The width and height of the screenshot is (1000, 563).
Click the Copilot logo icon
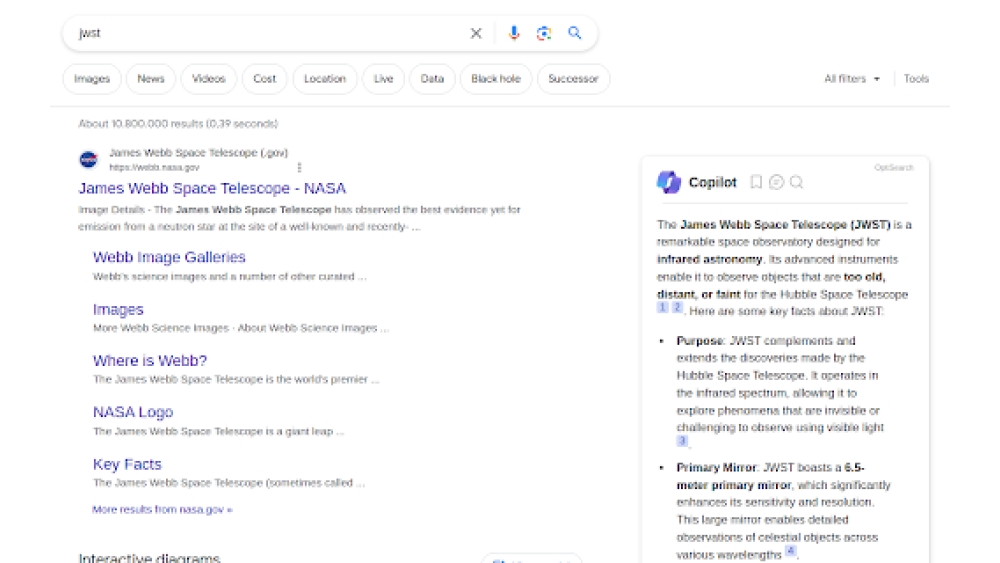pos(668,182)
